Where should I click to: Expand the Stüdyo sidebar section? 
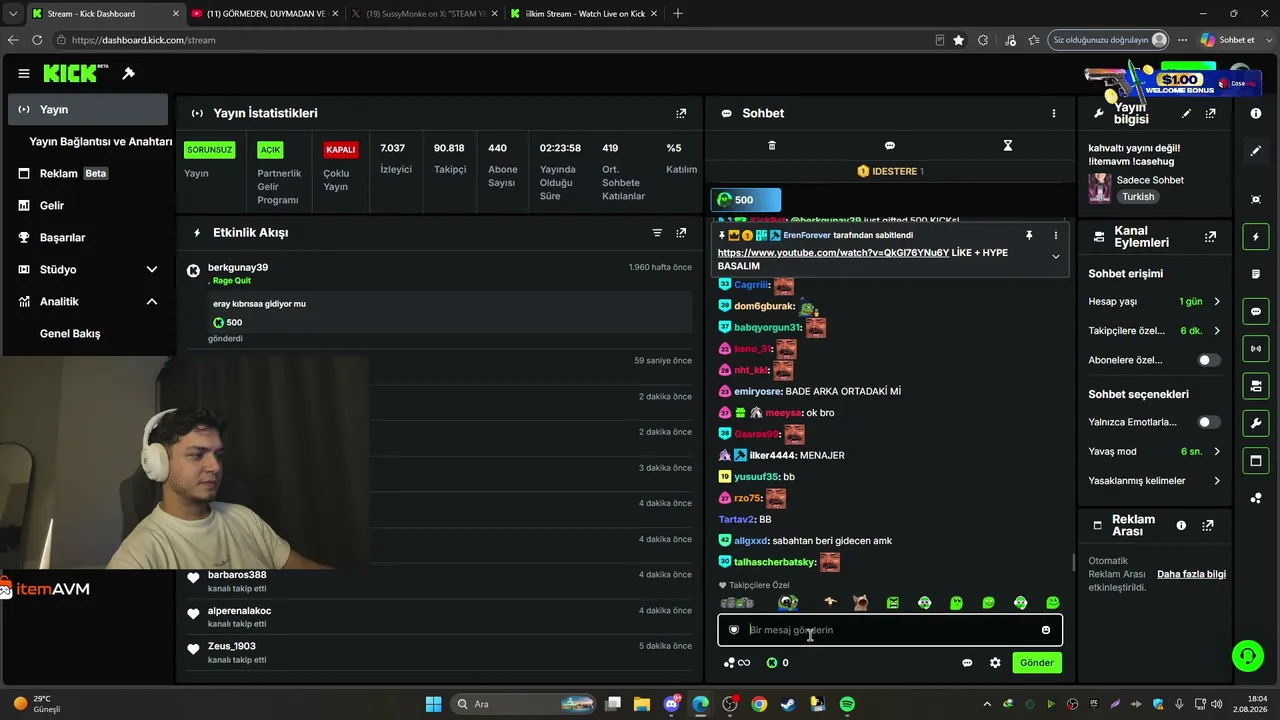pos(152,270)
